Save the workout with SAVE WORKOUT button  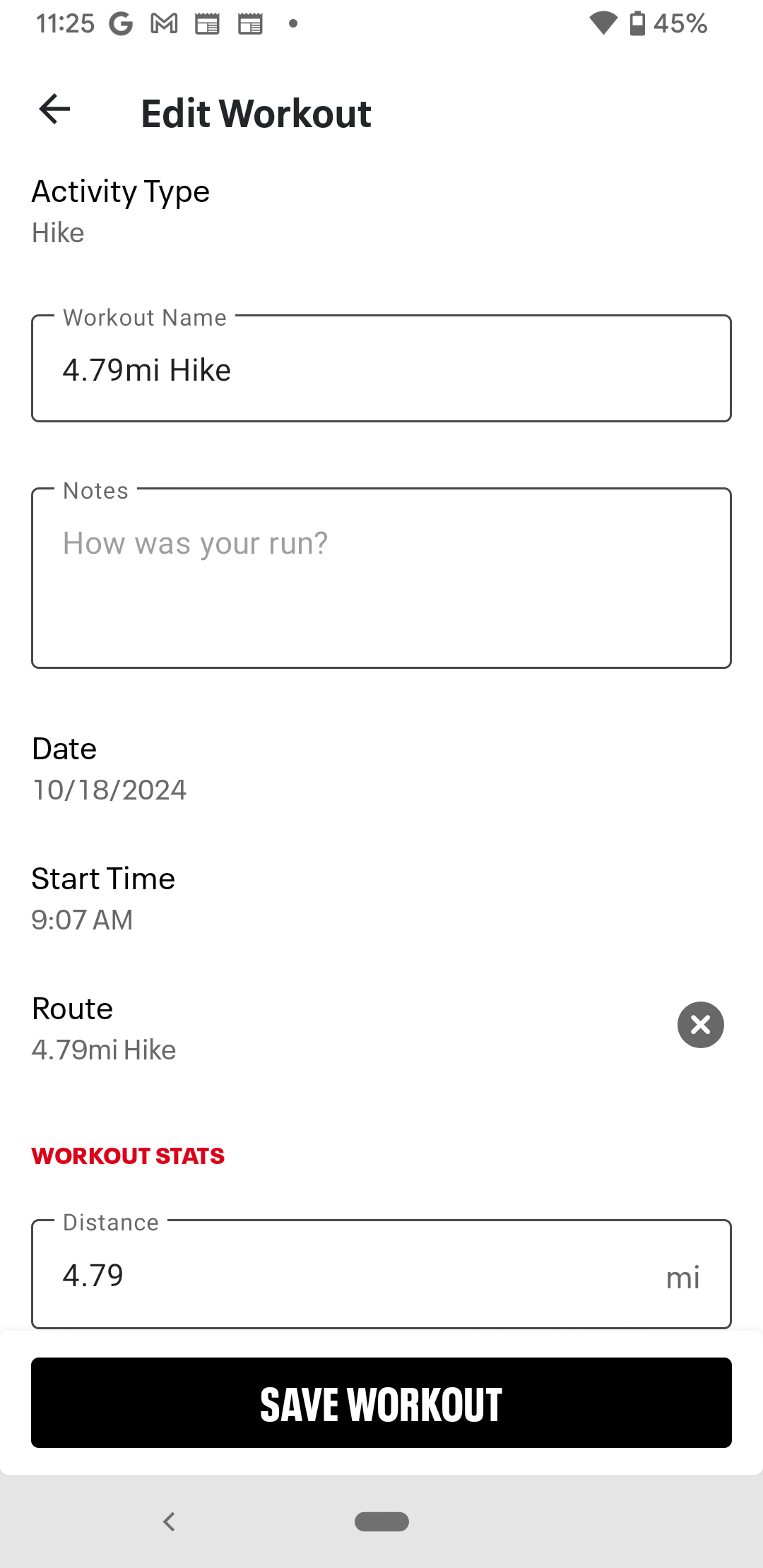tap(381, 1403)
